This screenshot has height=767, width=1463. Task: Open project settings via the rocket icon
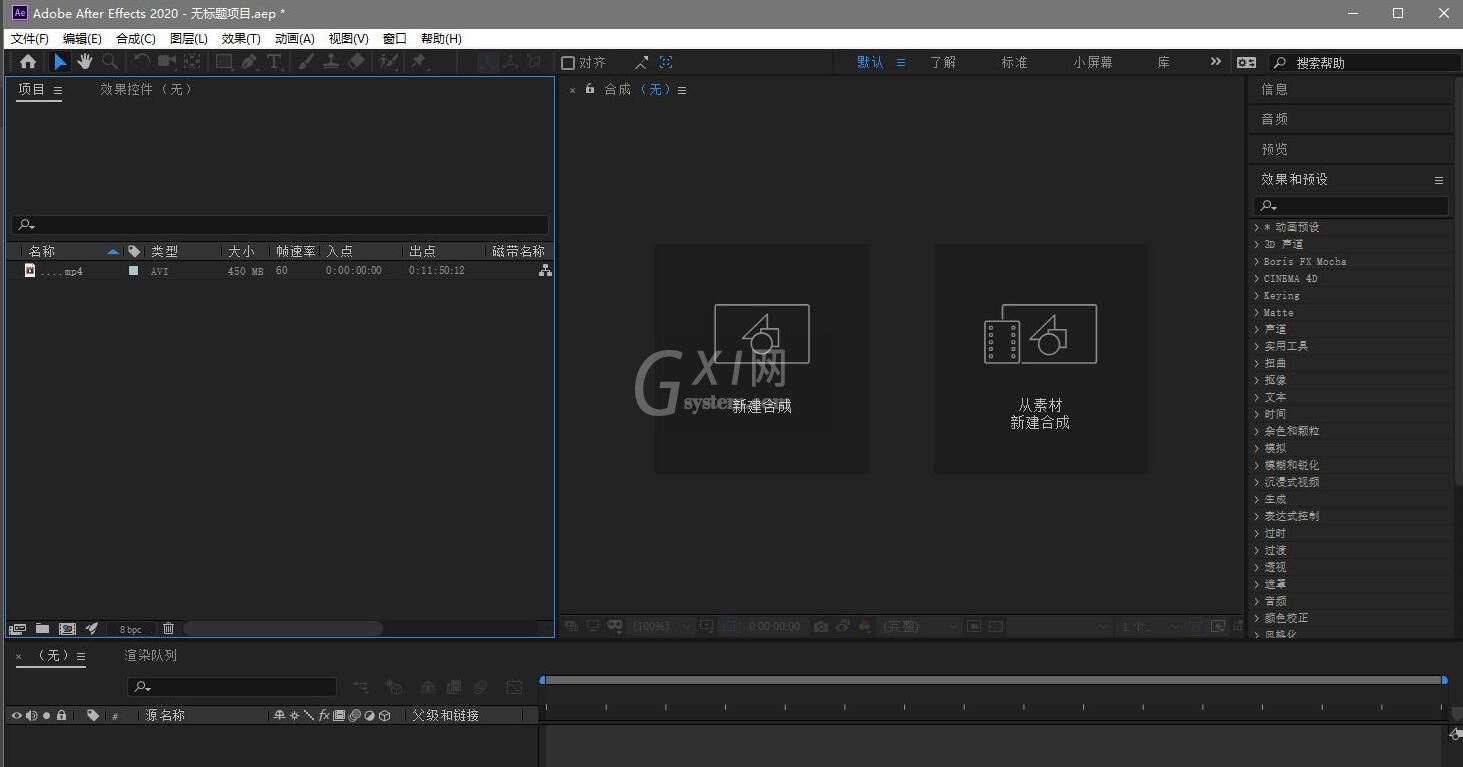(x=92, y=629)
